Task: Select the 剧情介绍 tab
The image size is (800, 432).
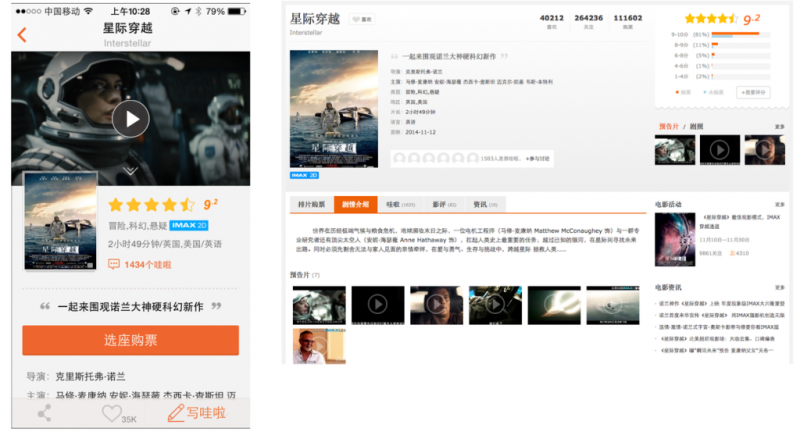Action: click(356, 205)
